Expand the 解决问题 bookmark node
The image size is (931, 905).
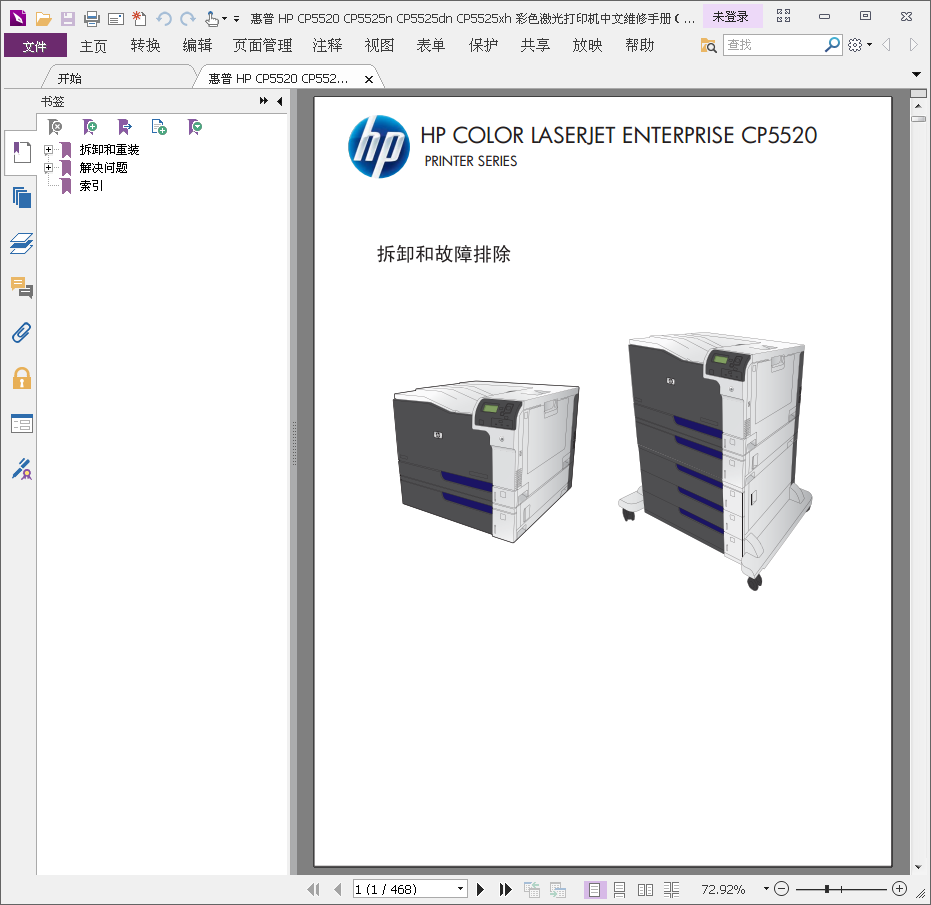click(49, 167)
